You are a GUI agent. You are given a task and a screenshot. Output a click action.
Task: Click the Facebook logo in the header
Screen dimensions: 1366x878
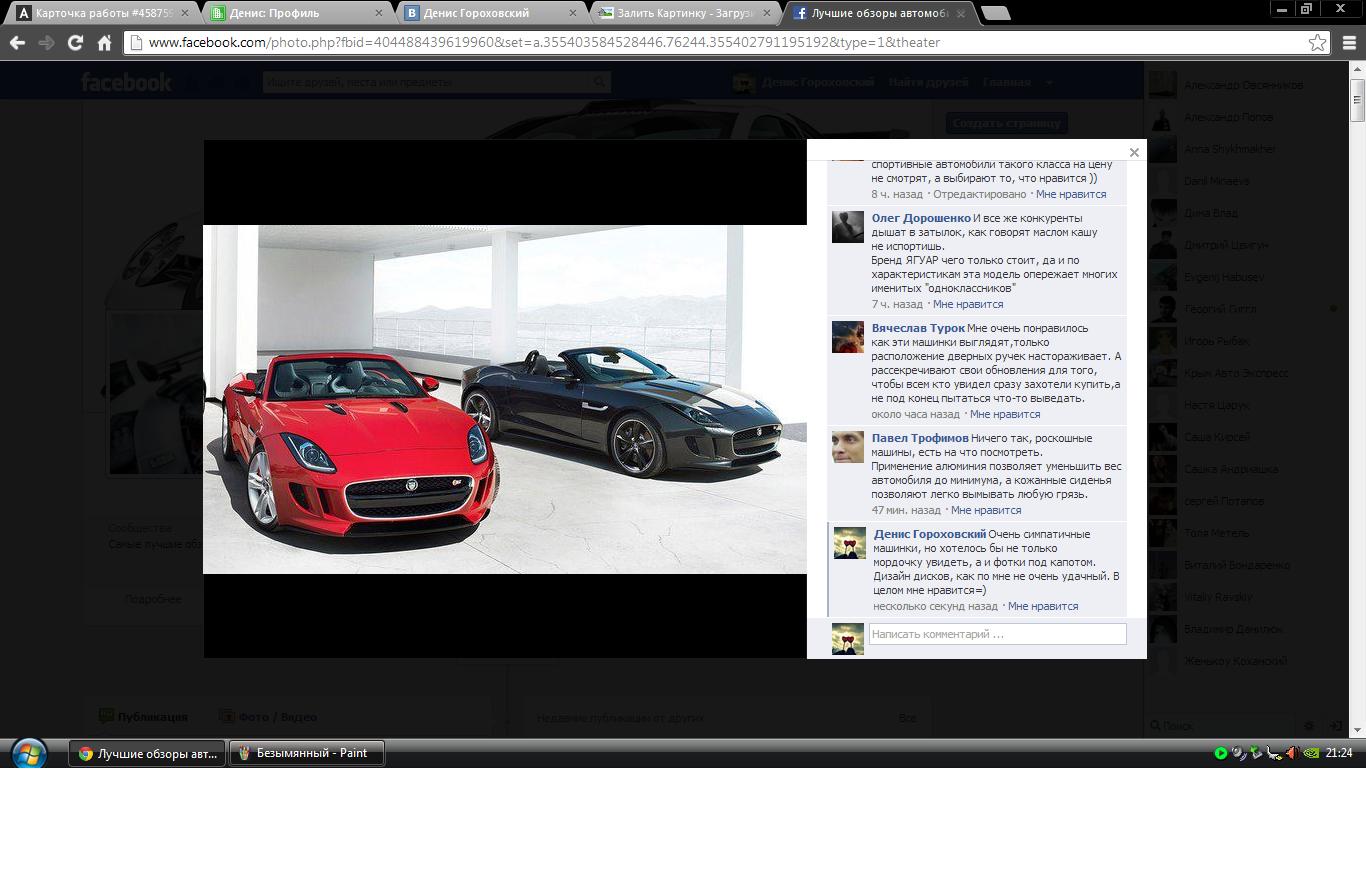click(126, 82)
